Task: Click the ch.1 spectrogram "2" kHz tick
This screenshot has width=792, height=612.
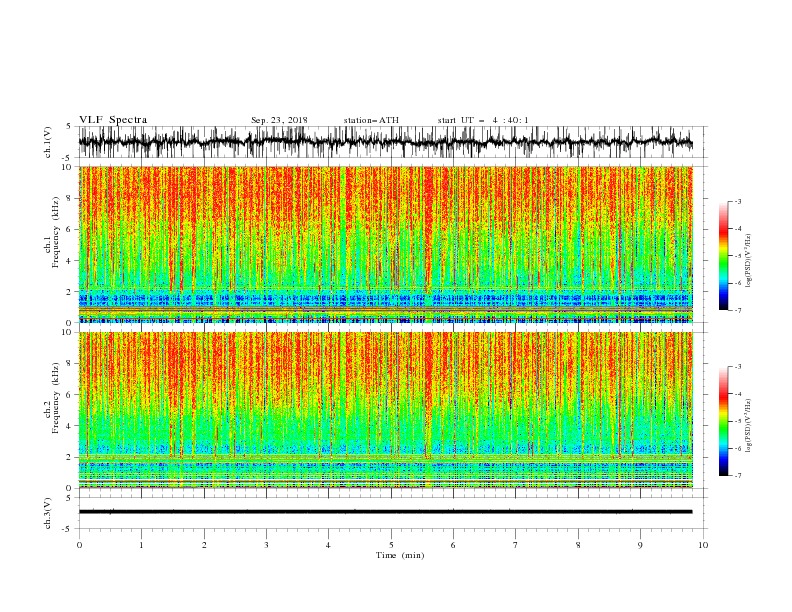Action: [70, 292]
